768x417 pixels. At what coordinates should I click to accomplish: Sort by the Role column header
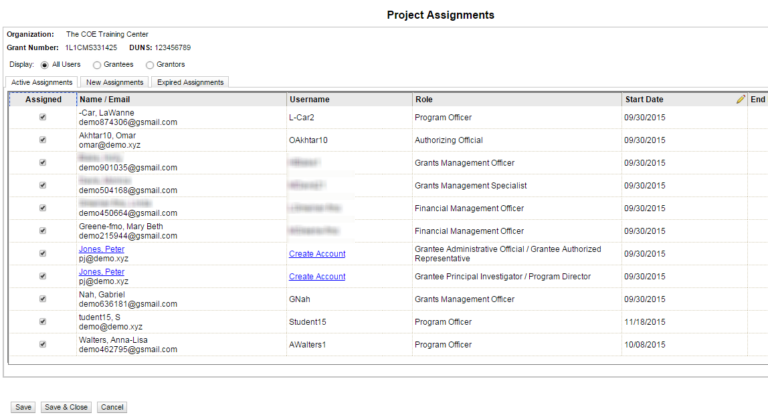[x=424, y=100]
